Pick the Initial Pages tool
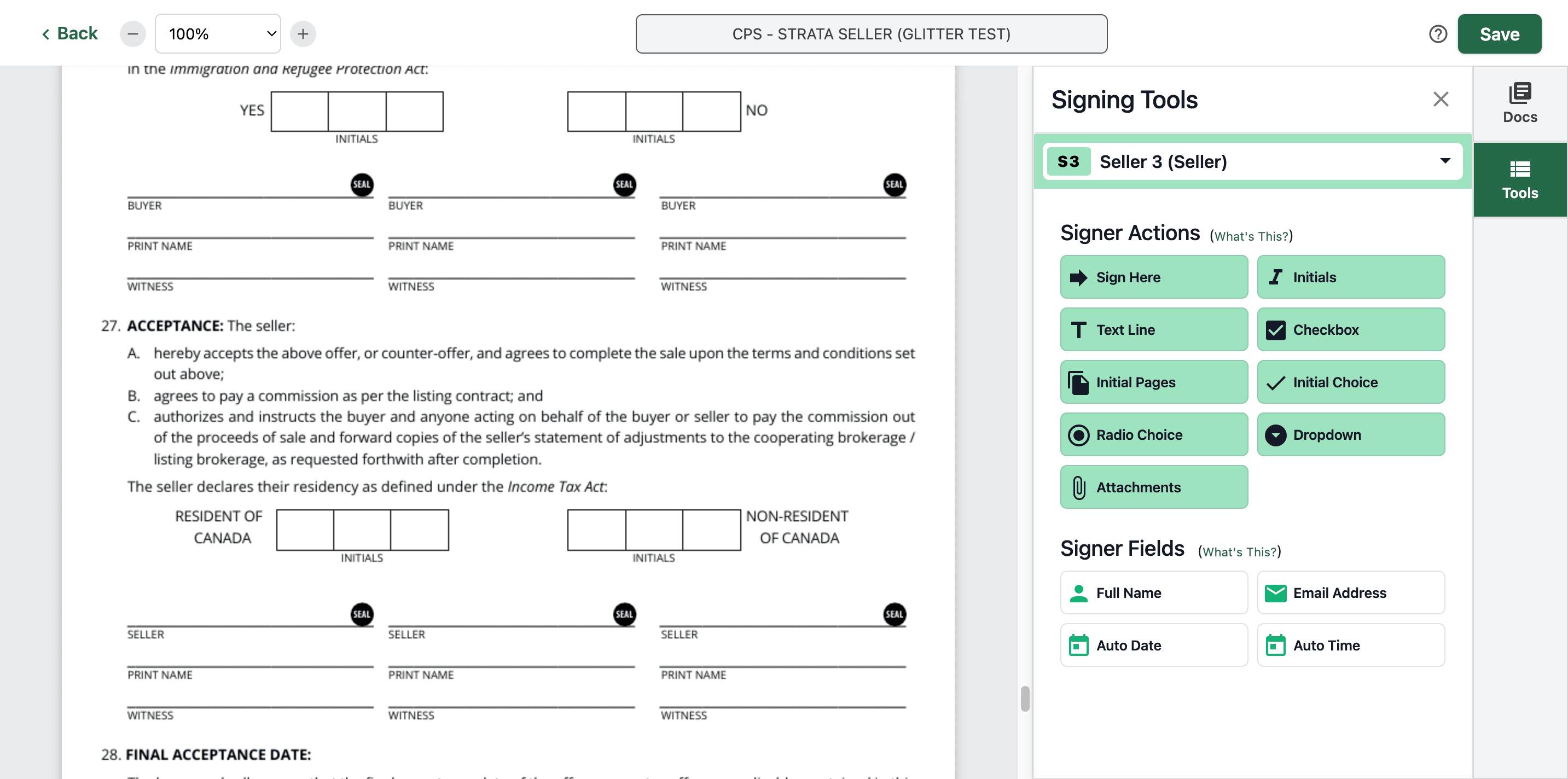 coord(1153,382)
